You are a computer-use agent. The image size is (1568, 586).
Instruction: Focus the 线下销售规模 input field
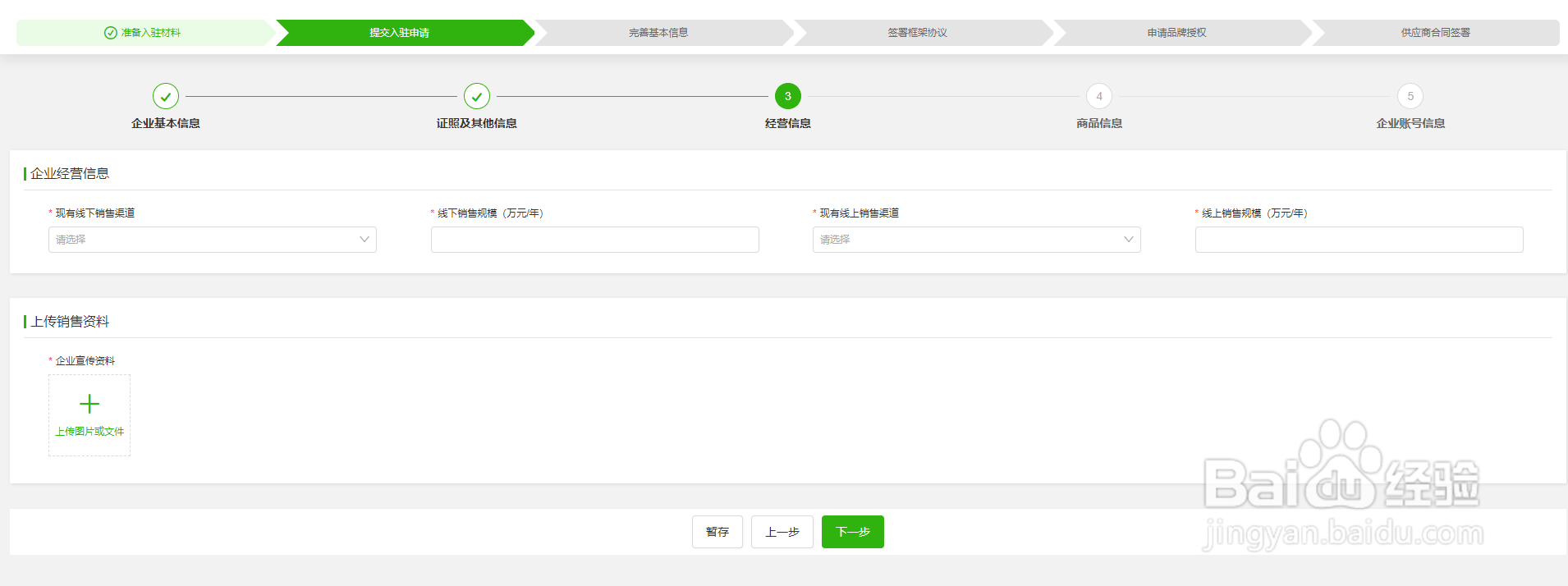point(595,240)
